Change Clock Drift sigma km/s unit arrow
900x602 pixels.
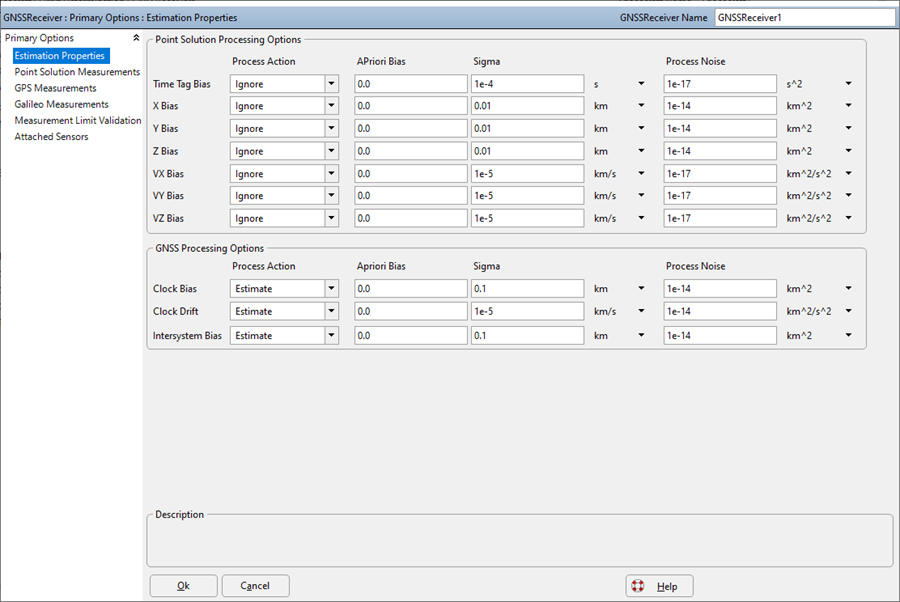[x=641, y=311]
